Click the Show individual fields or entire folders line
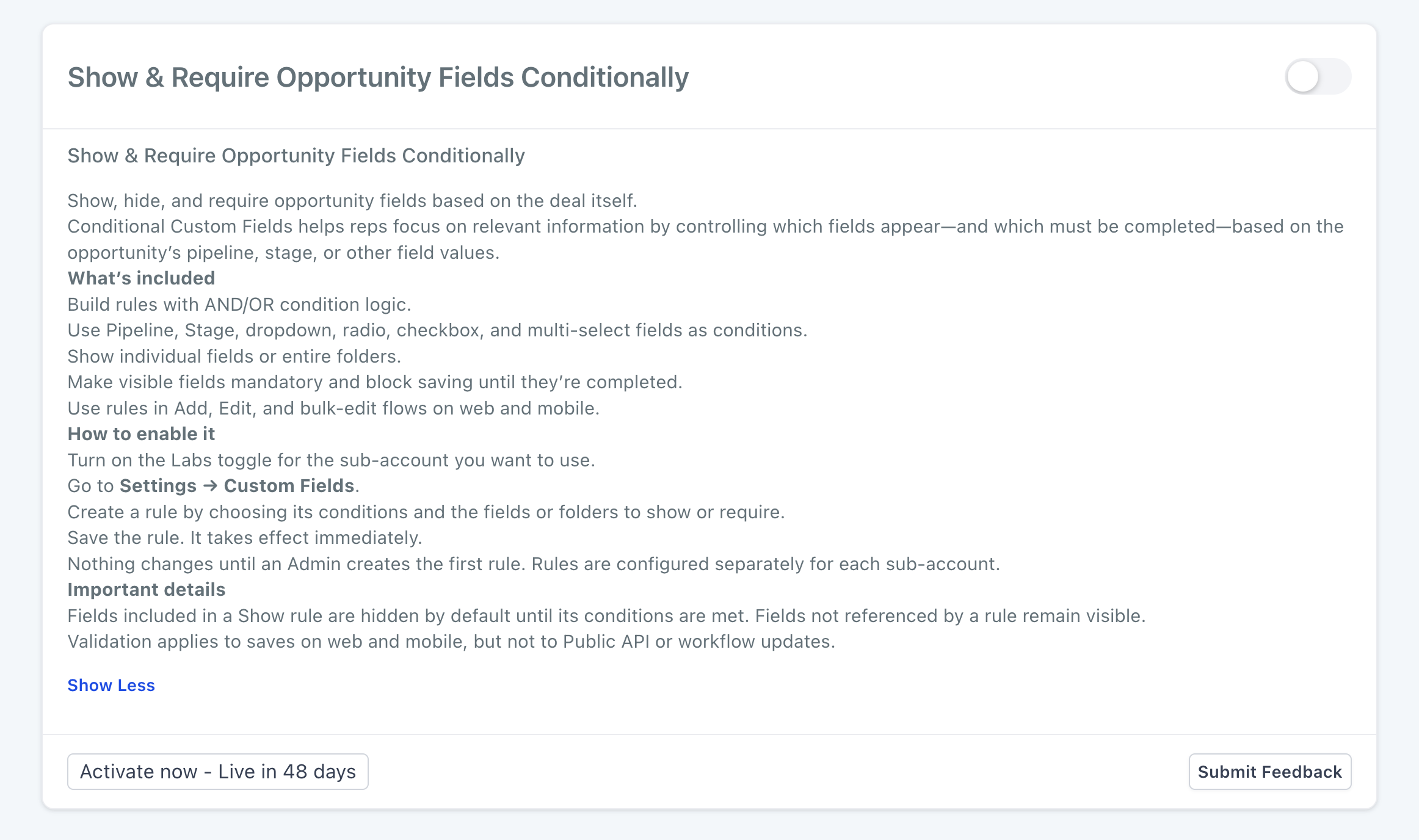The image size is (1419, 840). click(x=234, y=357)
